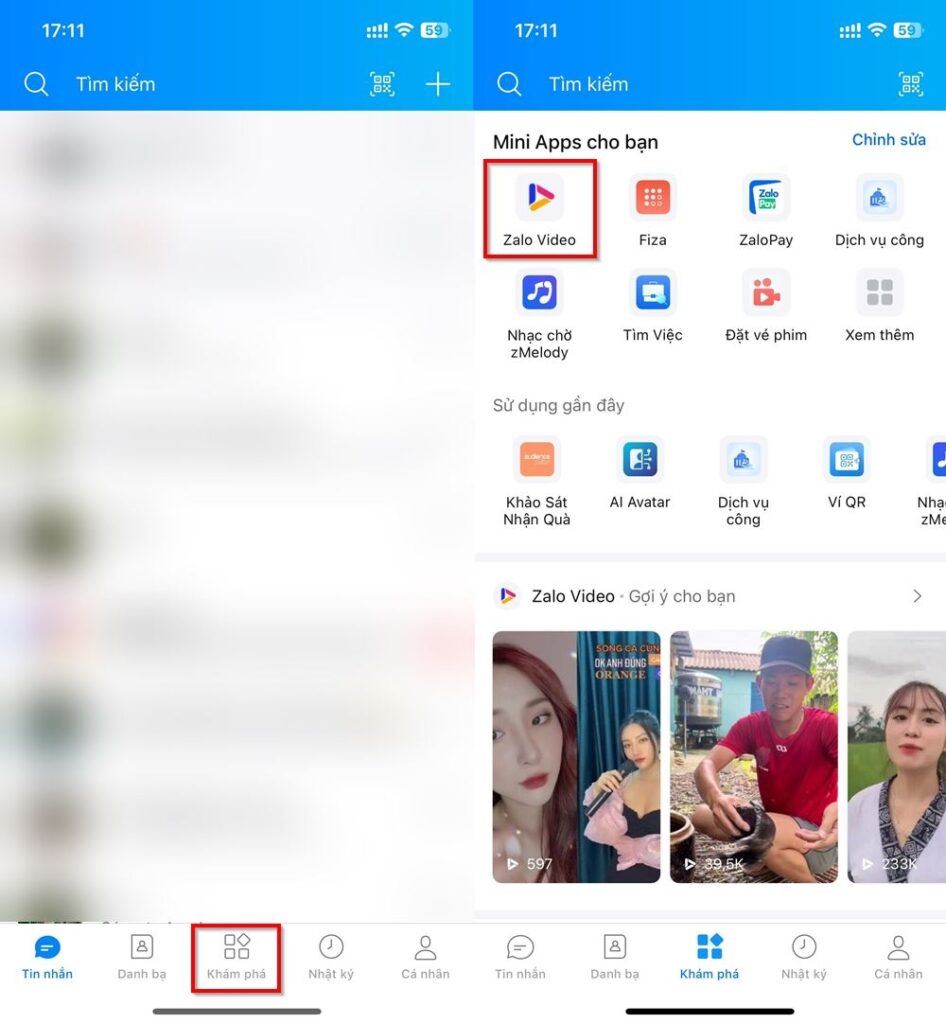Launch AI Avatar from recently used
This screenshot has width=946, height=1024.
tap(639, 459)
